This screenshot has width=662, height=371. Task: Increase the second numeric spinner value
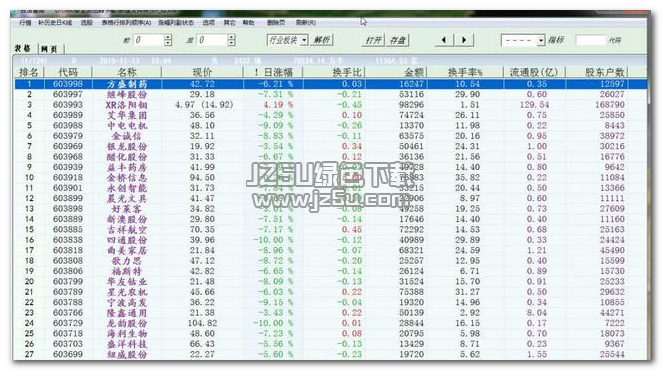[231, 38]
